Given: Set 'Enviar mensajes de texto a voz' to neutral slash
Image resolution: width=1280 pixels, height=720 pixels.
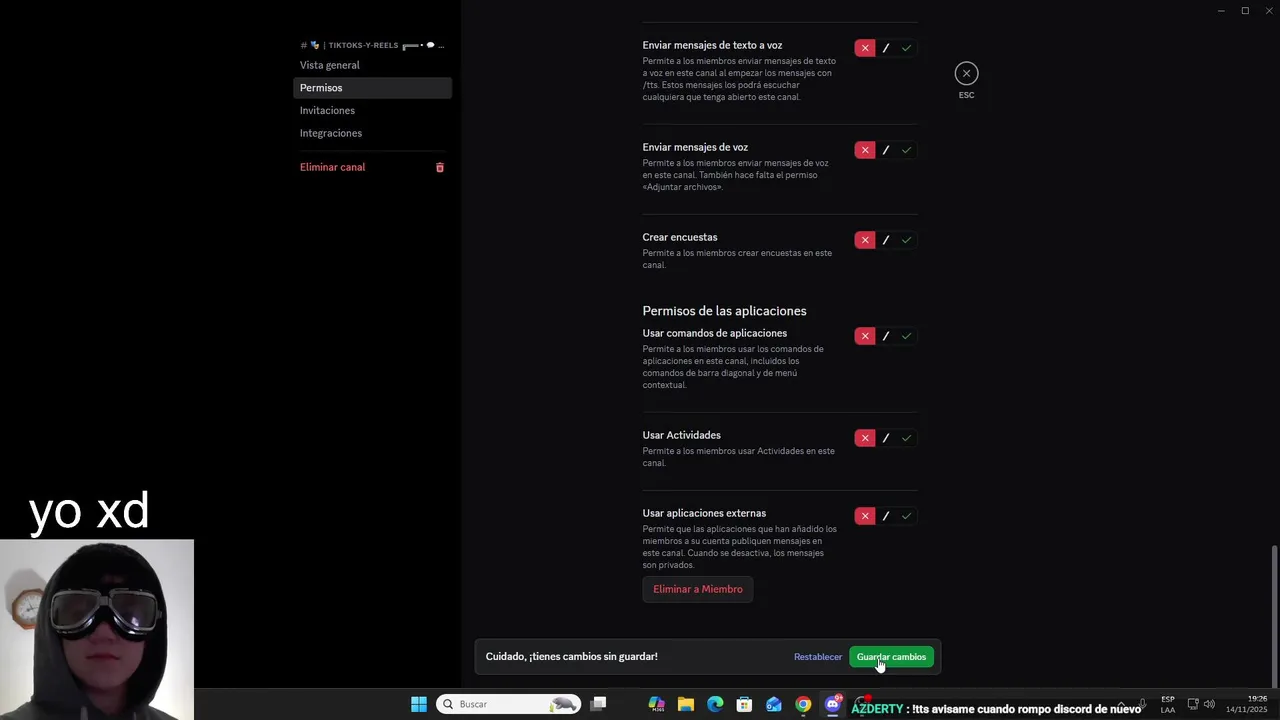Looking at the screenshot, I should 886,48.
